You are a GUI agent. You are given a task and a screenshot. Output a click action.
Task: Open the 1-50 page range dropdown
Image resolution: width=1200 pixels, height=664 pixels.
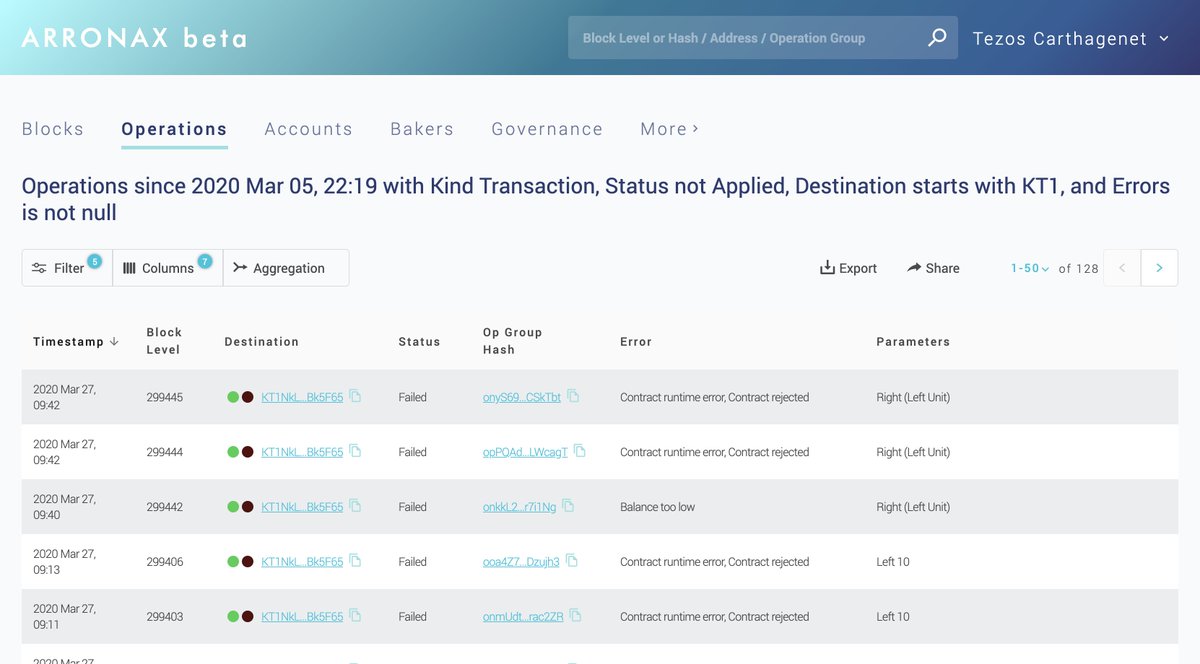point(1030,268)
